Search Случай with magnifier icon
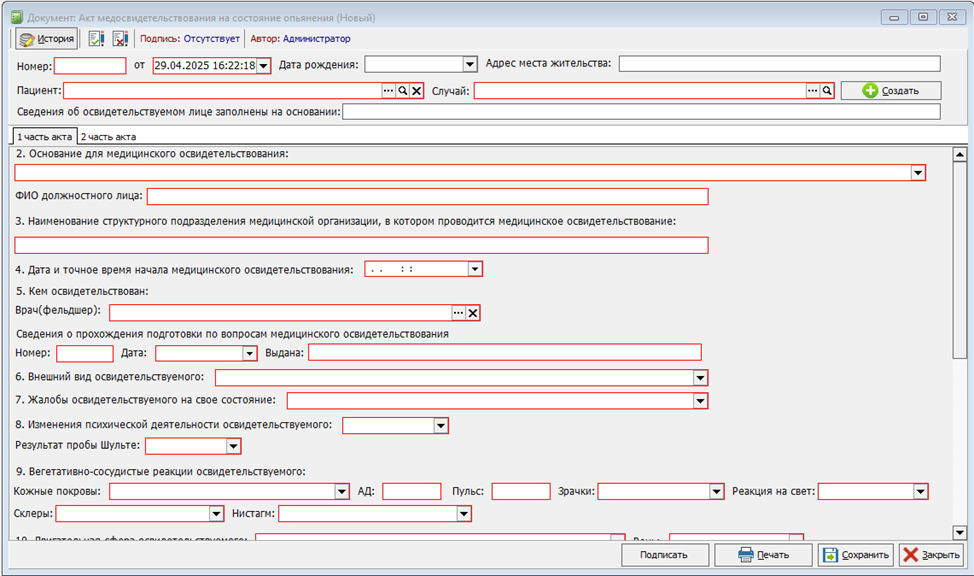Screen dimensions: 974x576 827,91
